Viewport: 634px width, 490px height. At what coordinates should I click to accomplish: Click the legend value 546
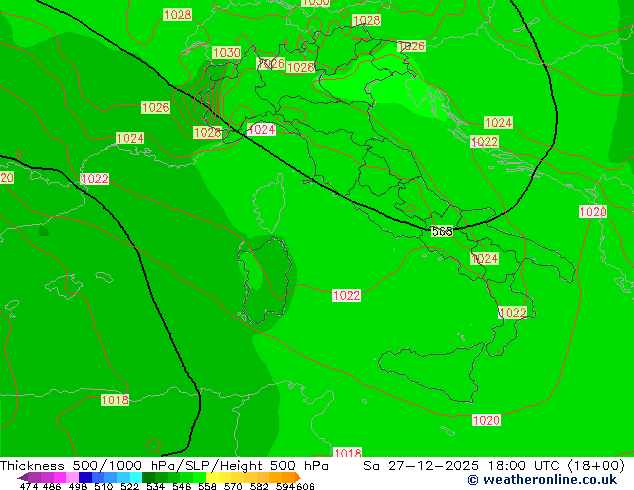click(182, 486)
